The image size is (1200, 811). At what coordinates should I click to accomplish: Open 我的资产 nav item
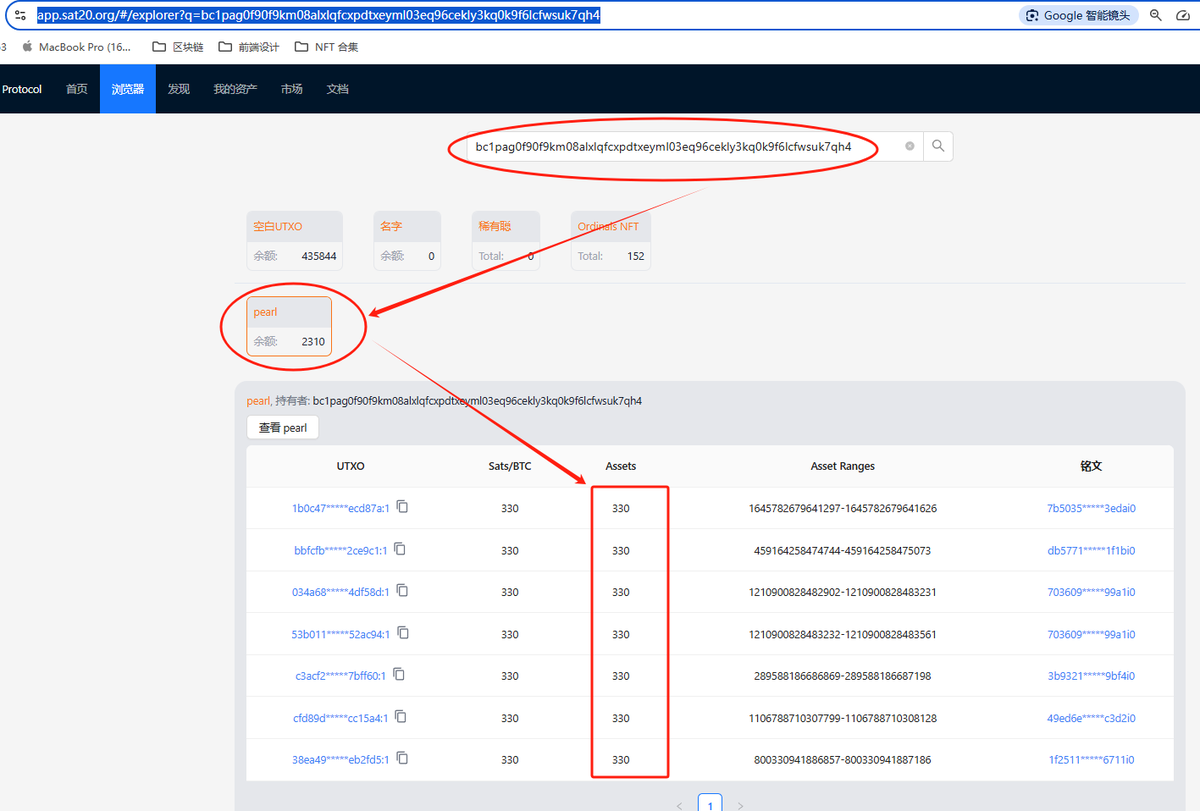point(235,89)
